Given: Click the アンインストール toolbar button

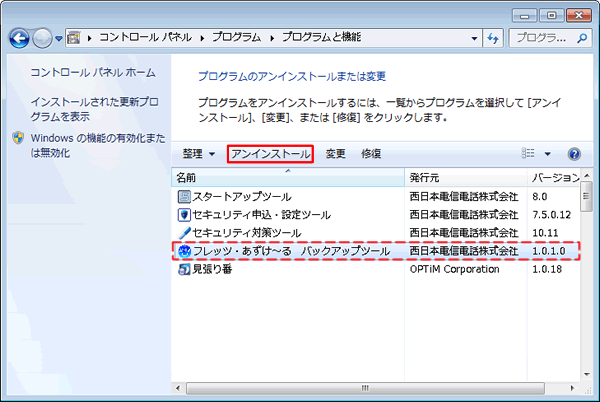Looking at the screenshot, I should pyautogui.click(x=271, y=154).
